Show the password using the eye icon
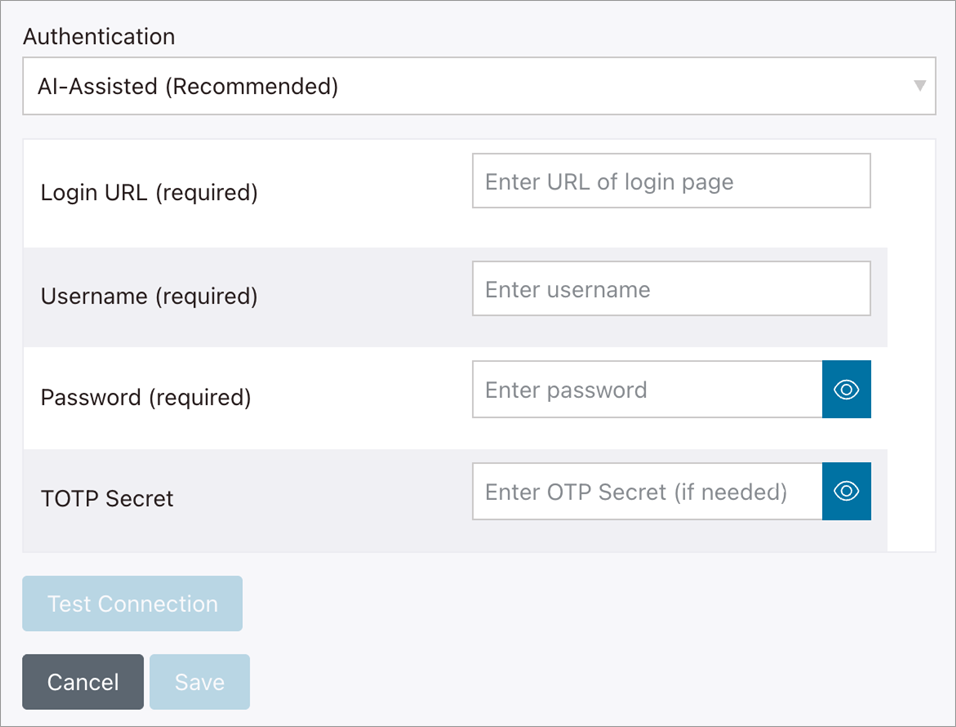Screen dimensions: 956x727 coord(846,390)
